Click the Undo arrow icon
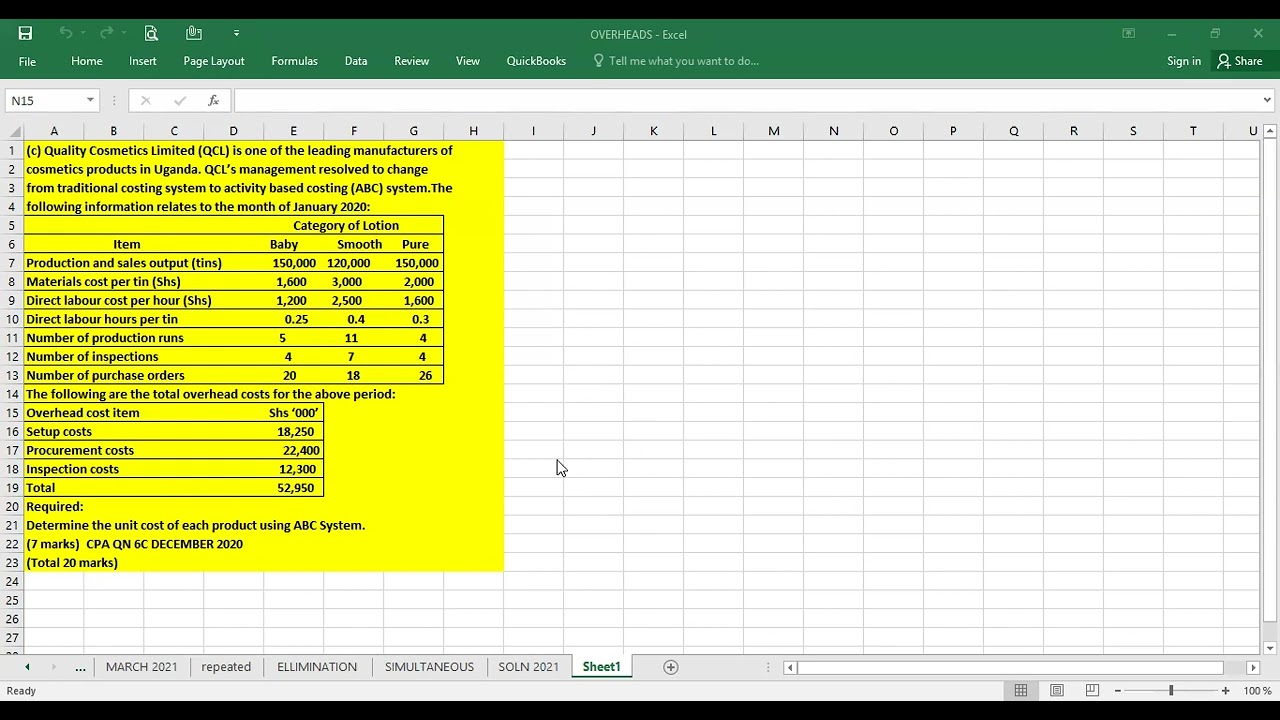Image resolution: width=1280 pixels, height=720 pixels. pyautogui.click(x=65, y=33)
